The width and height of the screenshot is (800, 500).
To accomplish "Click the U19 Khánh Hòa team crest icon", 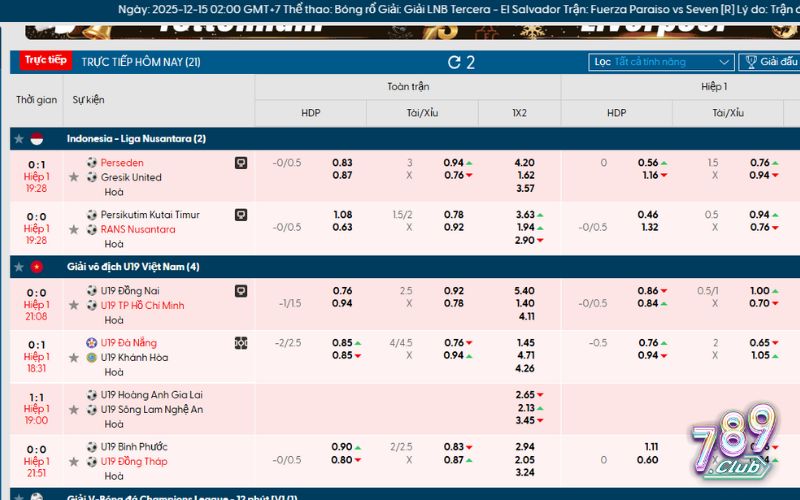I will [92, 357].
